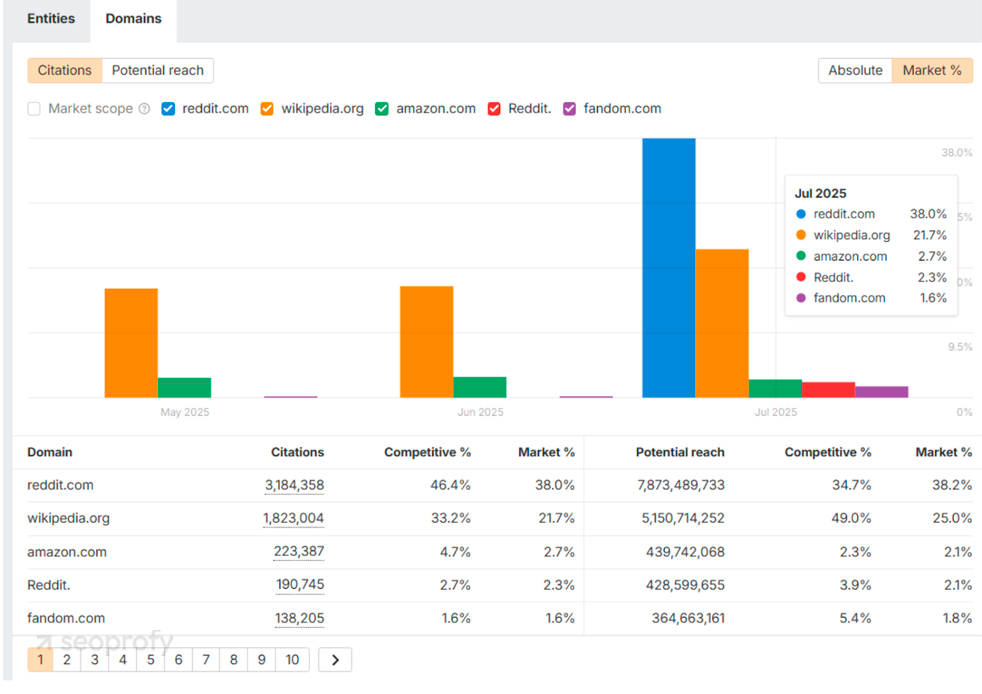Click the Jul 2025 tooltip heading
982x694 pixels.
820,194
